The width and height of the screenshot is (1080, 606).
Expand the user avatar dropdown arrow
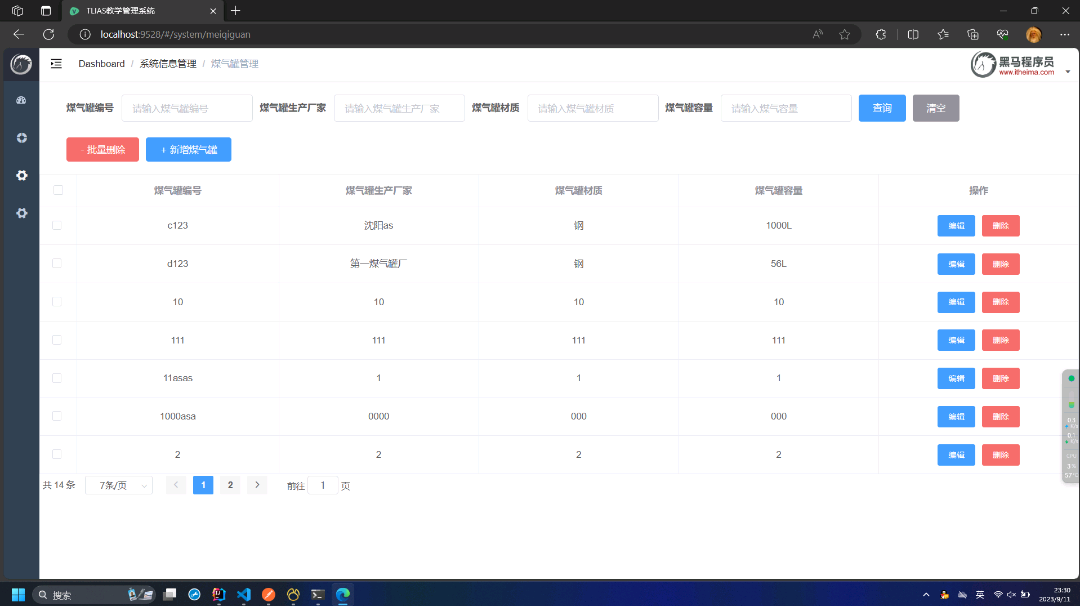1067,72
